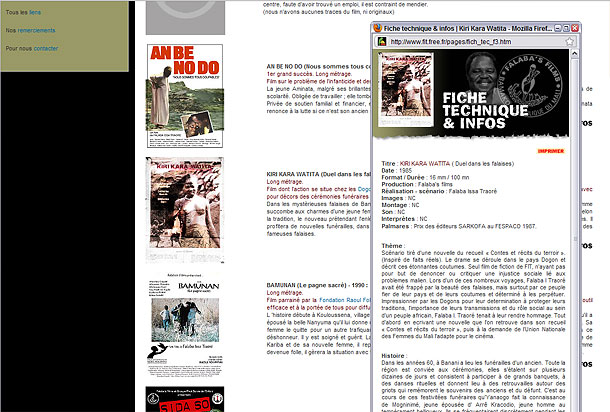Click the Firefox logo in the popup title bar

[377, 28]
